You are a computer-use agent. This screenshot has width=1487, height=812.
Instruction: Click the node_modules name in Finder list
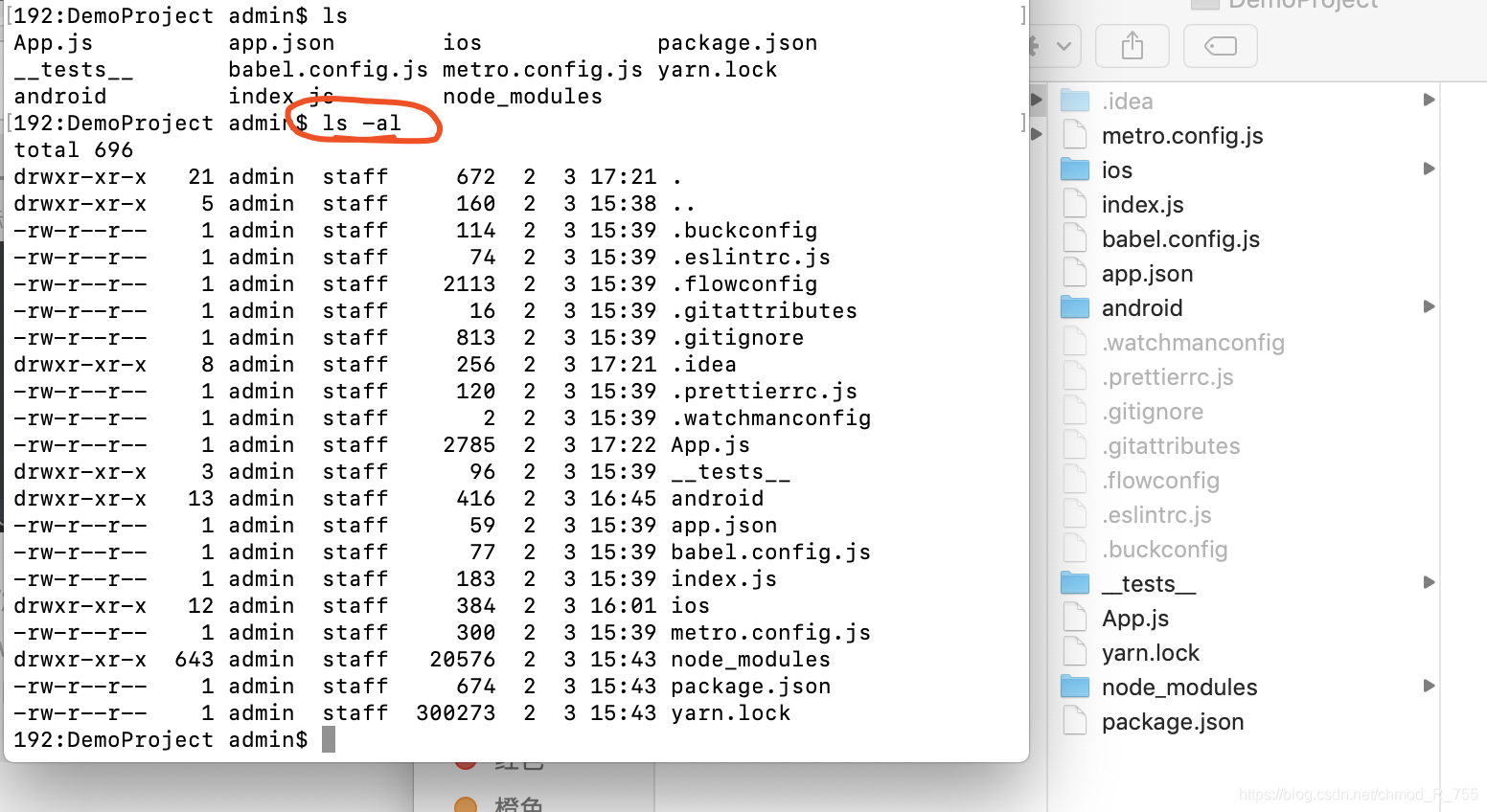pyautogui.click(x=1179, y=688)
